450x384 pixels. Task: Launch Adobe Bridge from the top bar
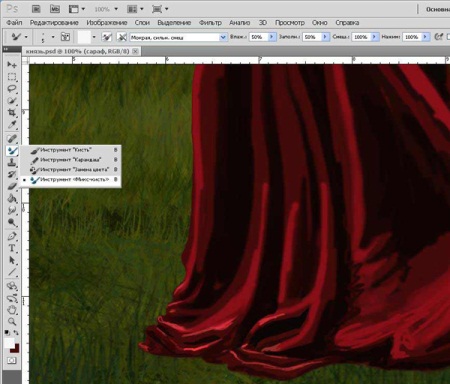pos(36,9)
